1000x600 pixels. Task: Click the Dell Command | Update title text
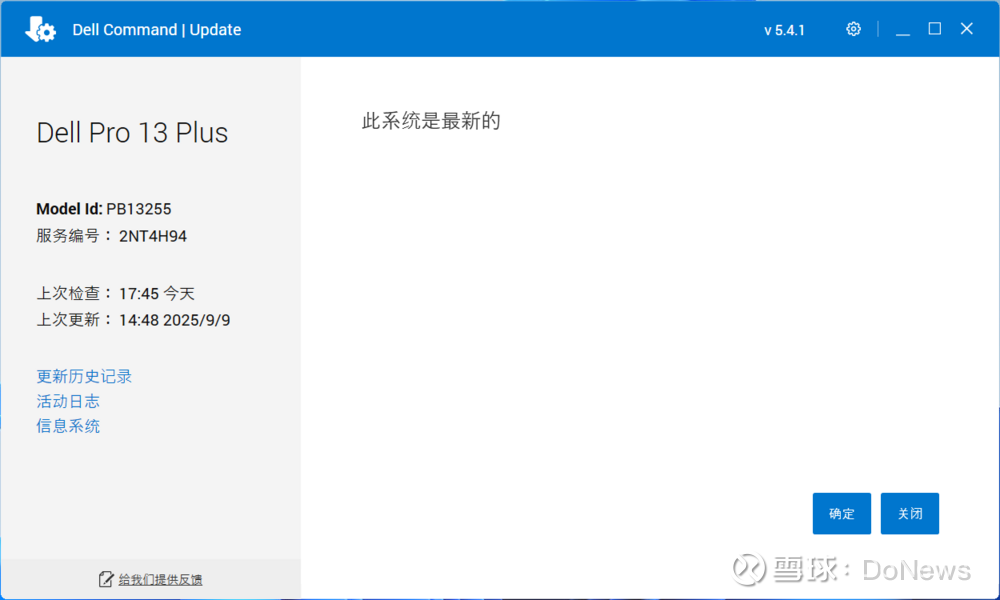click(x=157, y=30)
